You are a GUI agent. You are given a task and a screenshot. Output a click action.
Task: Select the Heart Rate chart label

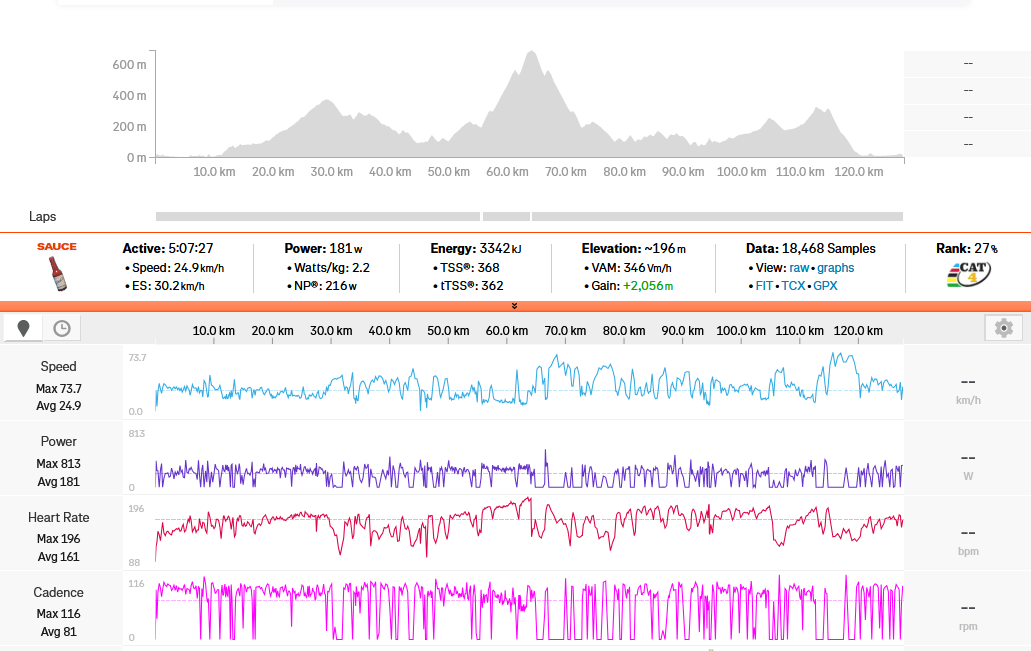pos(59,518)
